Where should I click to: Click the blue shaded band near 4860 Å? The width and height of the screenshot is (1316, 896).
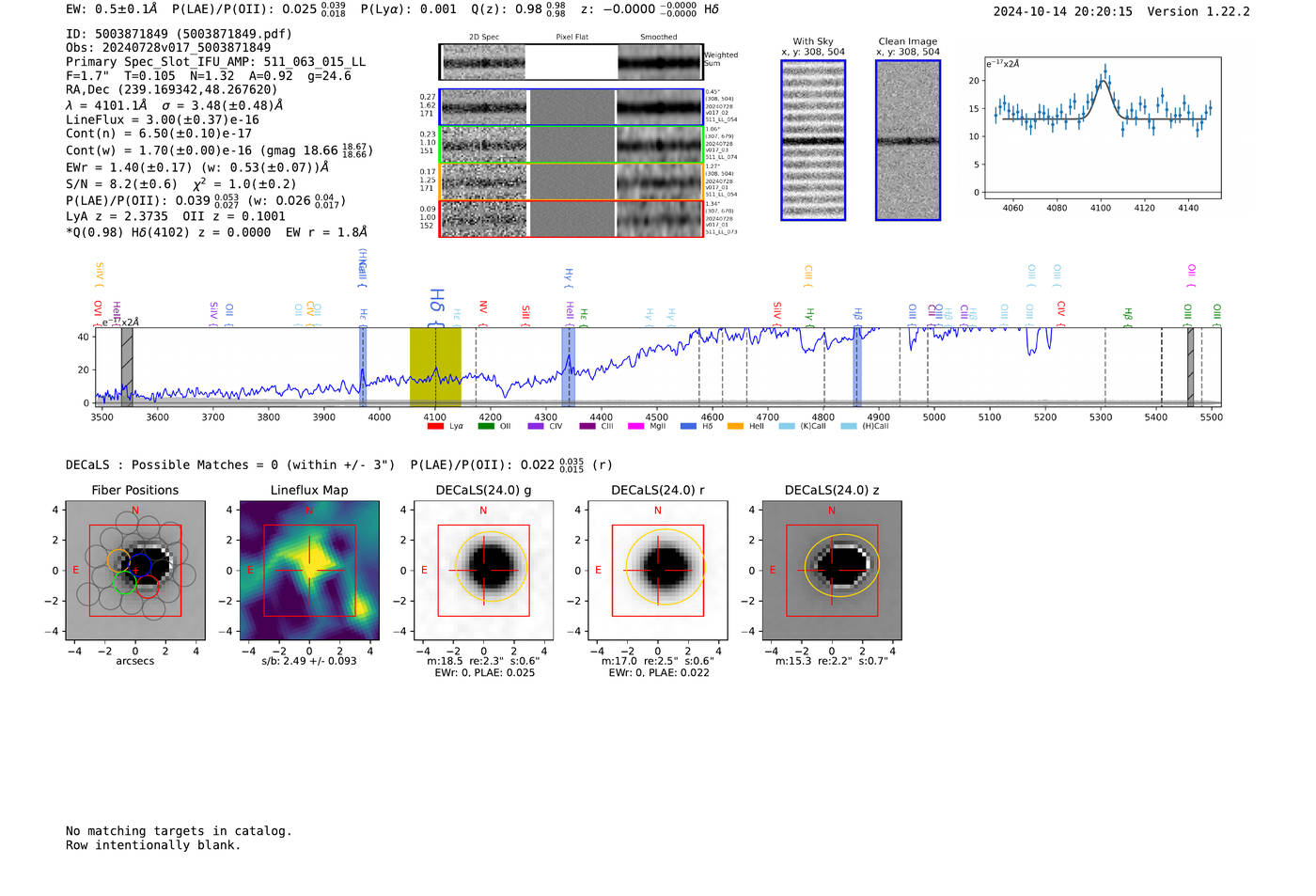click(856, 367)
